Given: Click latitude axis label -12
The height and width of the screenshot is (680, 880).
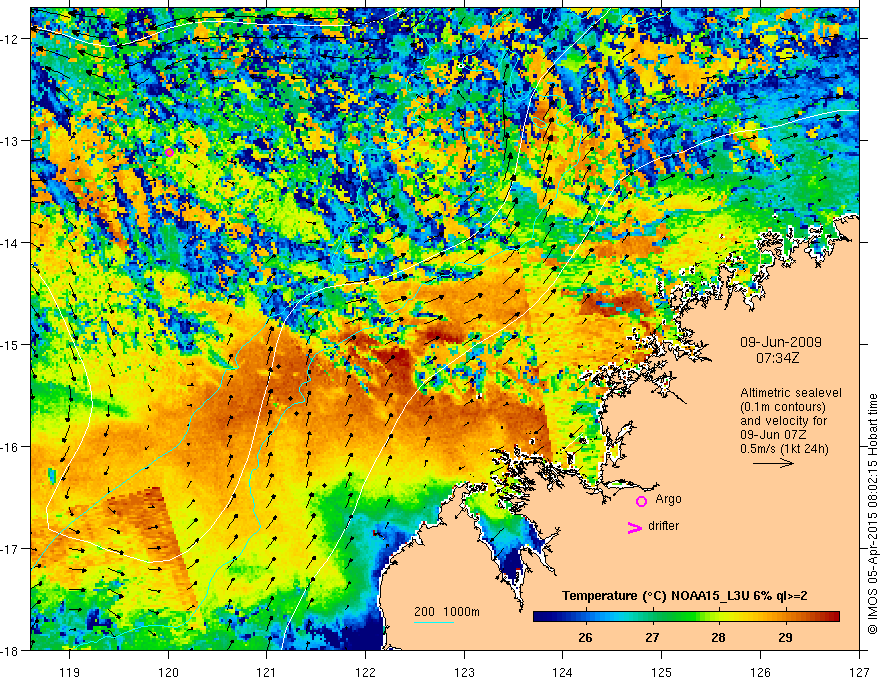Looking at the screenshot, I should pyautogui.click(x=10, y=39).
